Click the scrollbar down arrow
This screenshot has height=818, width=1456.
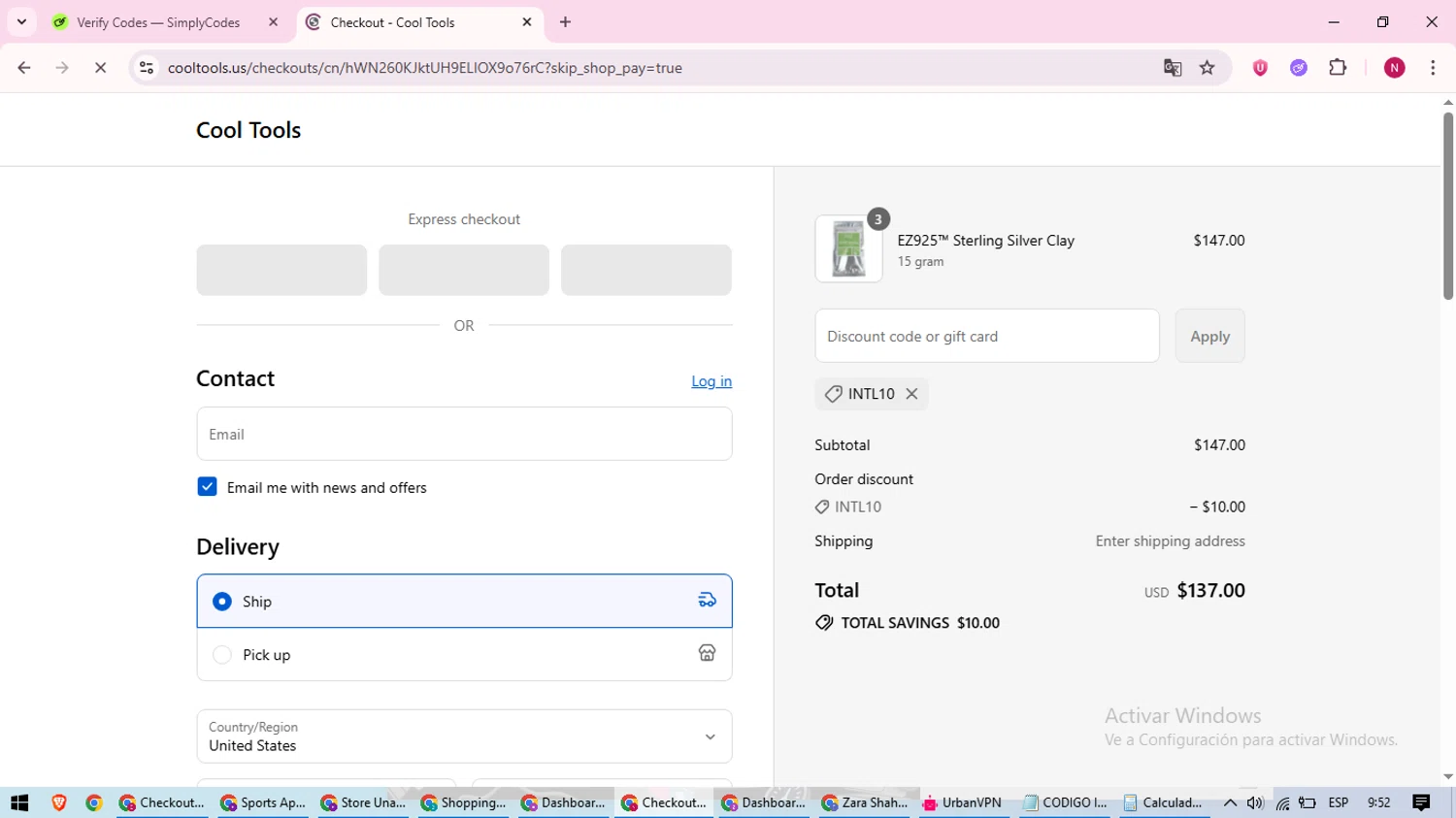coord(1447,776)
